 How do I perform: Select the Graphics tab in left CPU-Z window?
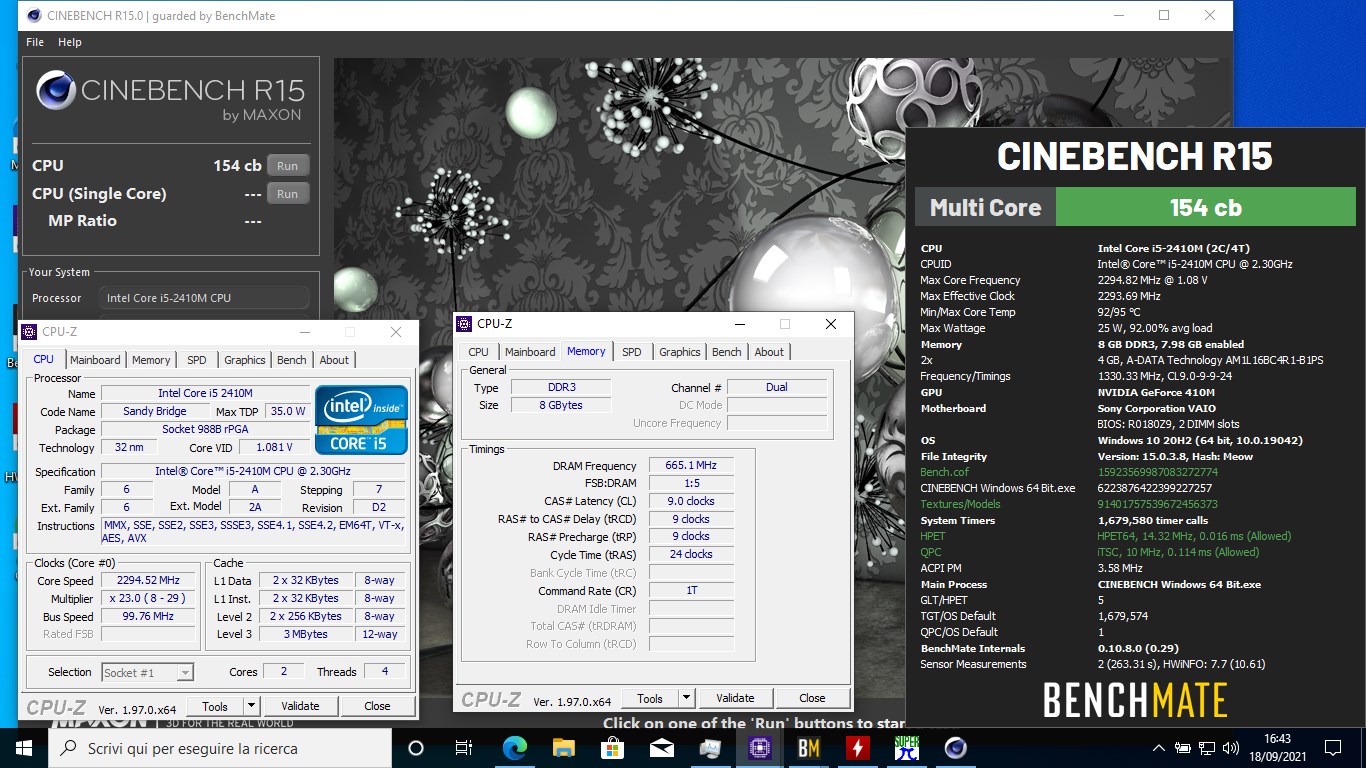click(x=245, y=360)
